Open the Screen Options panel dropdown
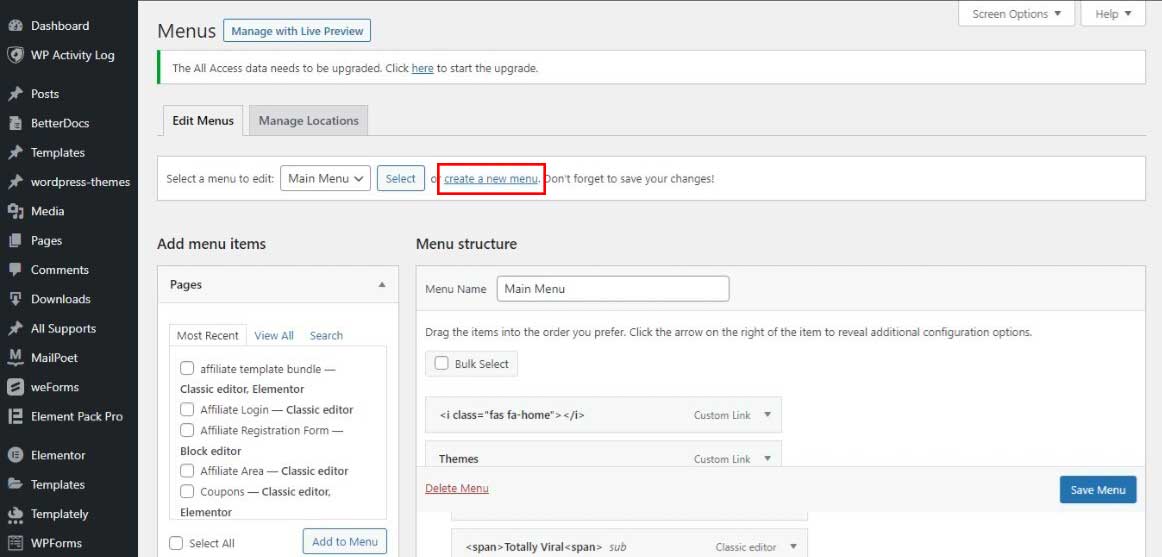Viewport: 1162px width, 557px height. click(x=1016, y=13)
